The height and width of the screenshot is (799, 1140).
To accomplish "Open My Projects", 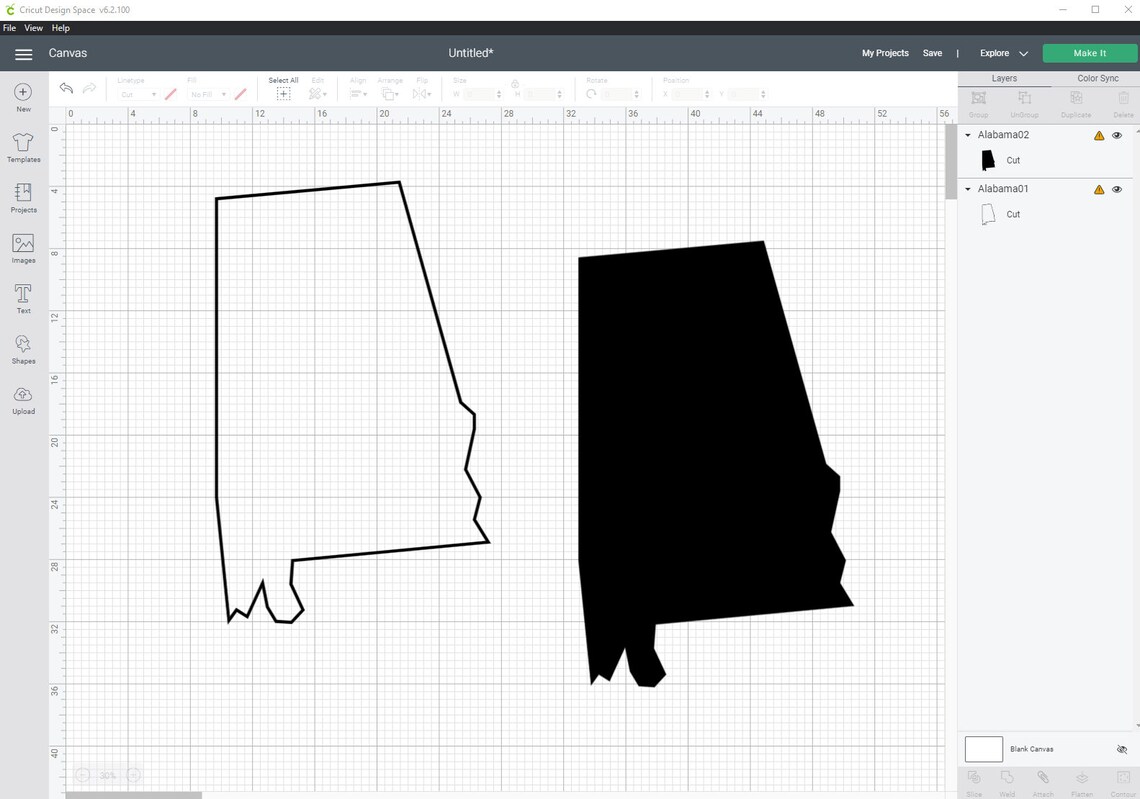I will click(884, 53).
